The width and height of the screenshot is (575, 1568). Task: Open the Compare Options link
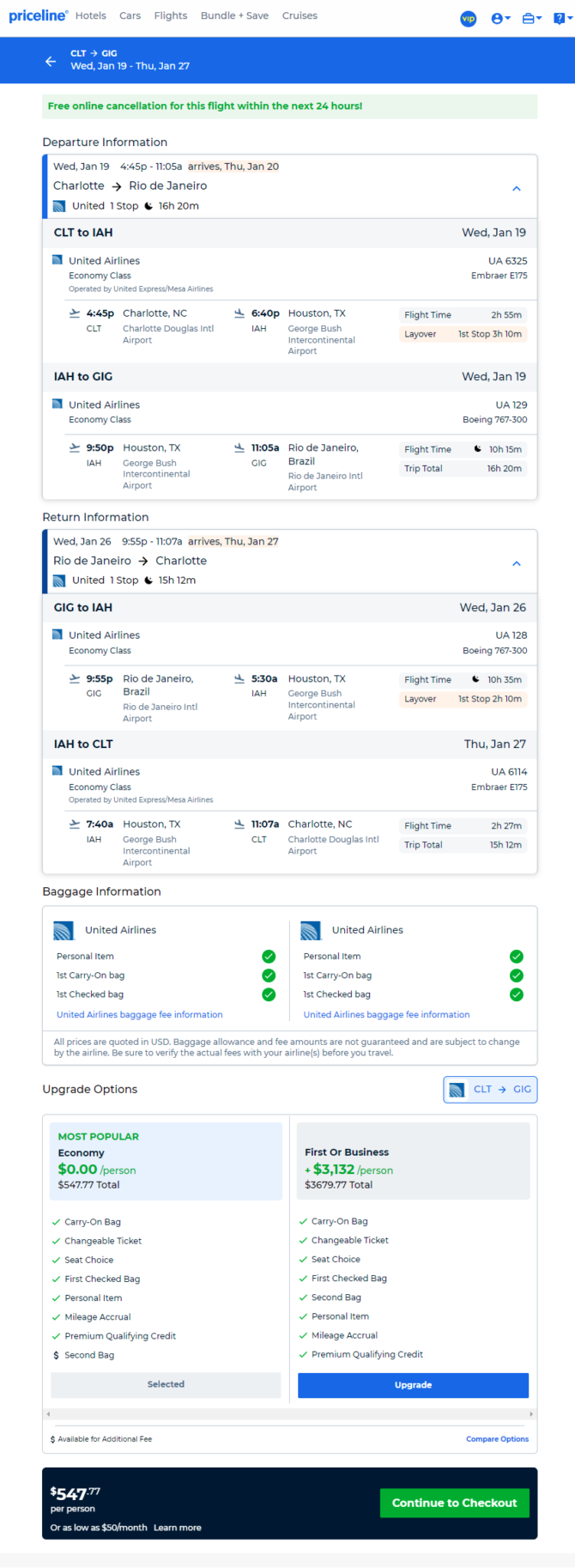point(497,1439)
